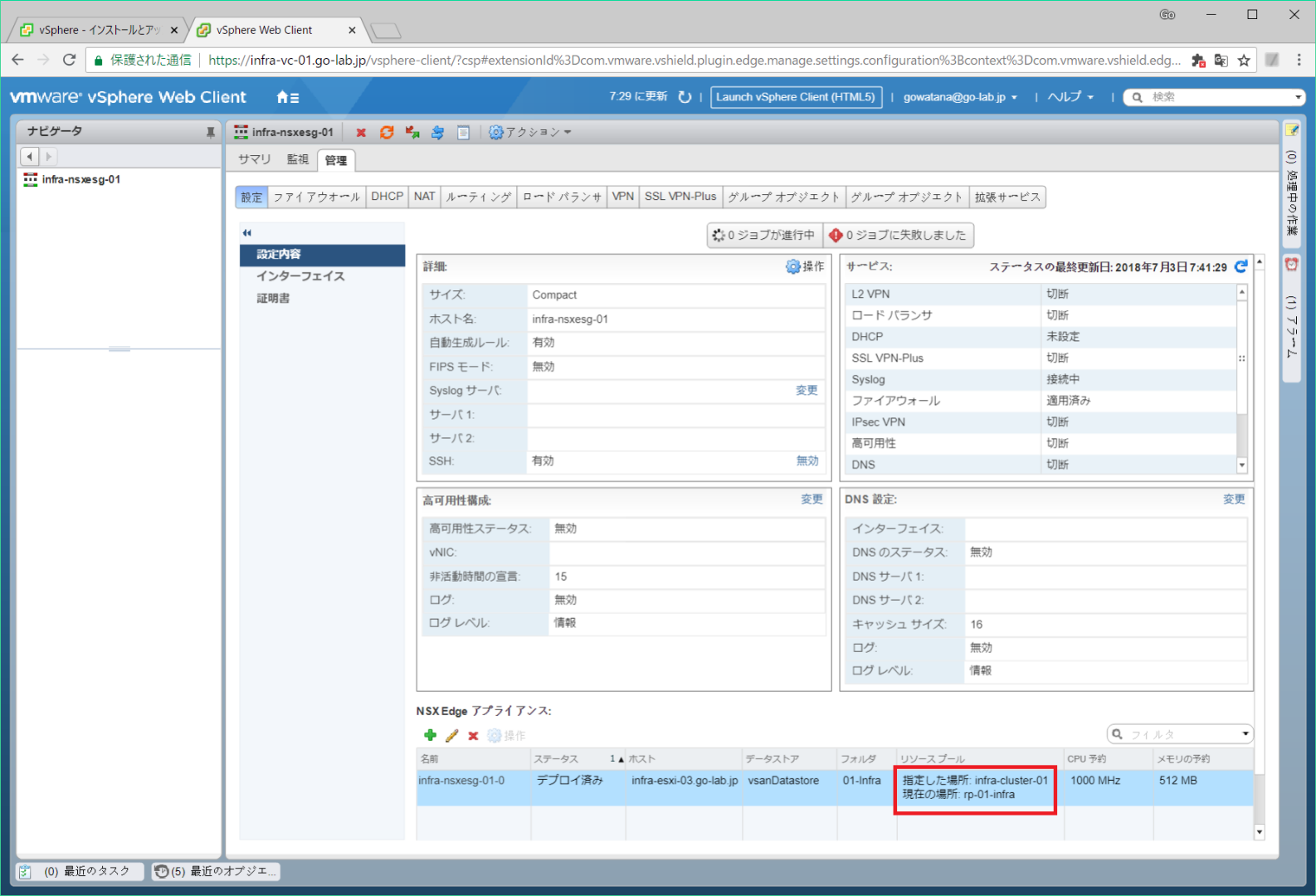Navigate back in the browser
1316x896 pixels.
18,60
